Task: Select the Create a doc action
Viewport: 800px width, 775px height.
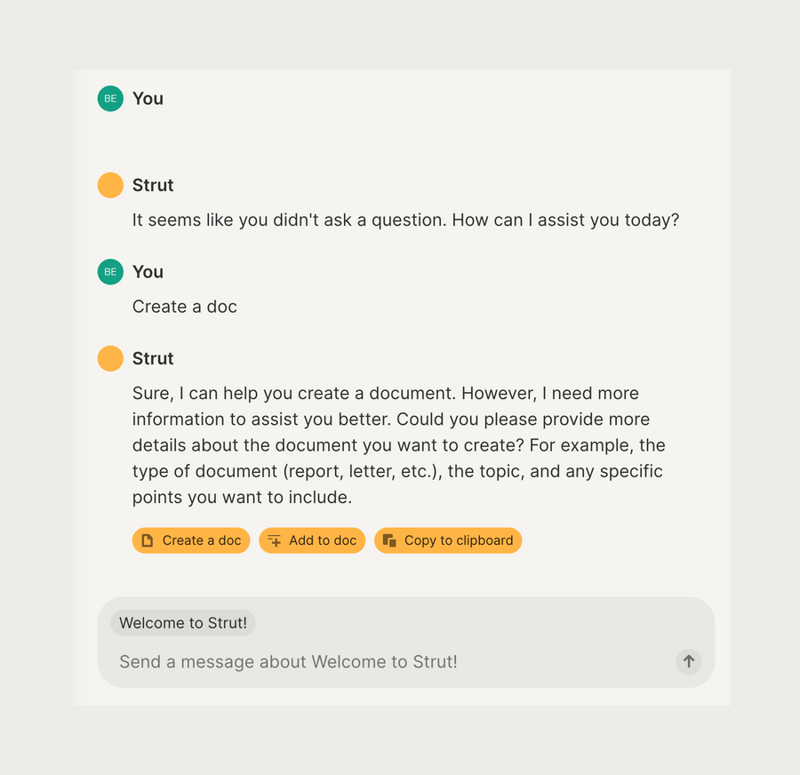Action: 191,540
